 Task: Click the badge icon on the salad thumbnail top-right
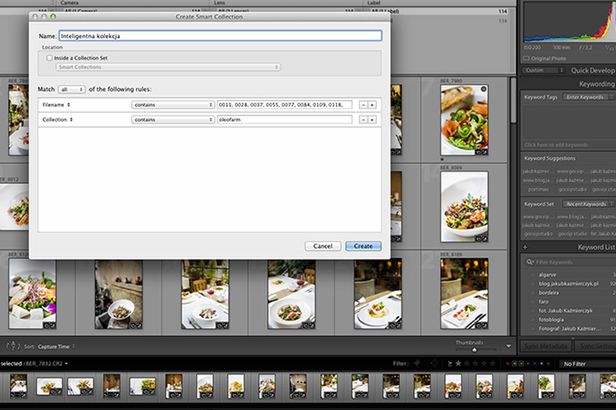[484, 89]
